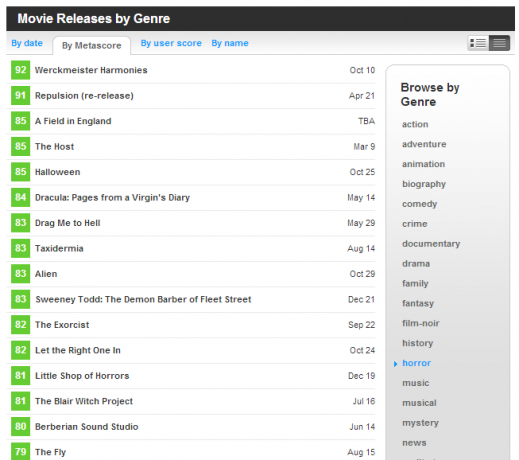Select the By Metascore tab

pyautogui.click(x=92, y=46)
